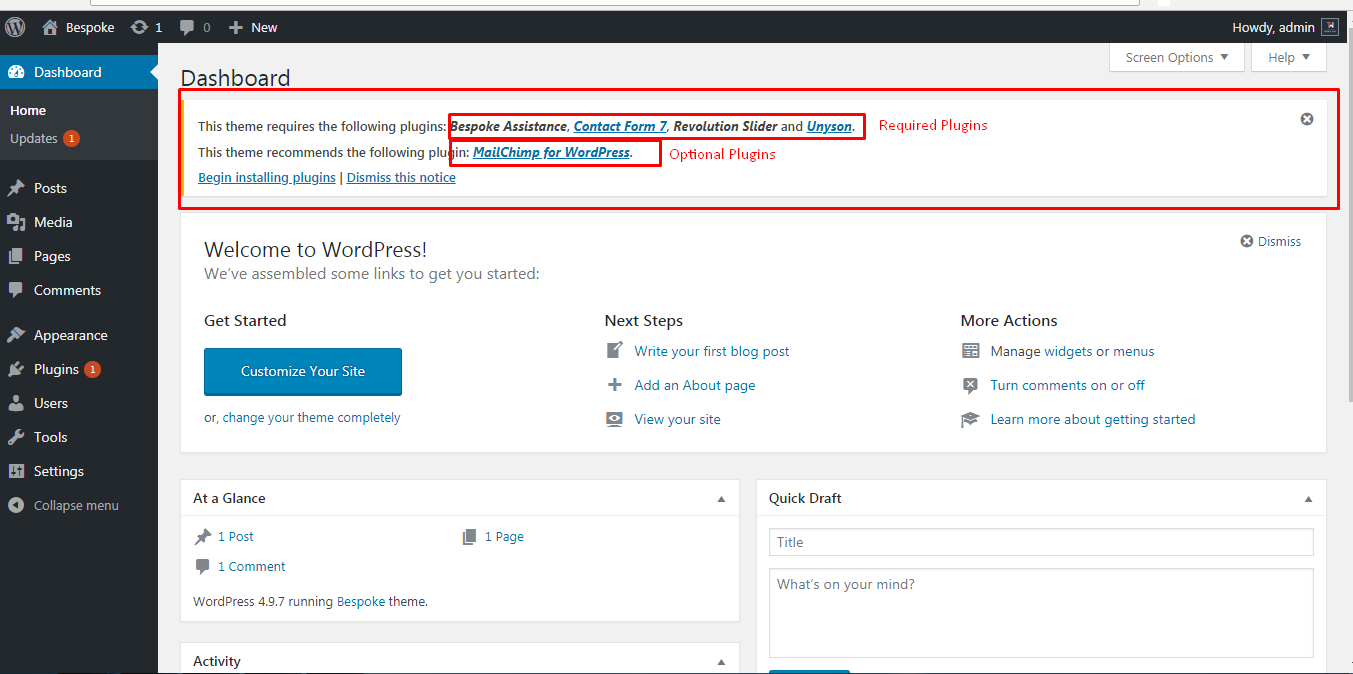Click the updates refresh icon in admin bar
Image resolution: width=1353 pixels, height=674 pixels.
(139, 27)
